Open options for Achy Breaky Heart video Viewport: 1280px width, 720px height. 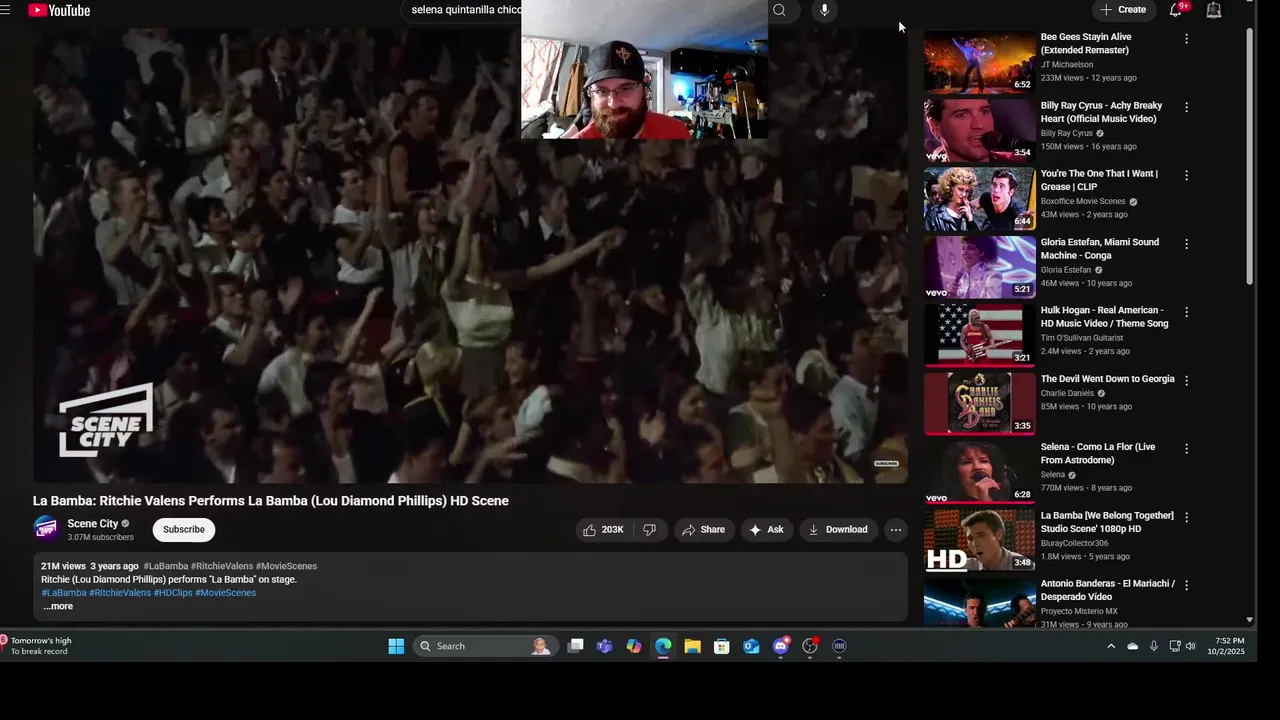[1186, 107]
